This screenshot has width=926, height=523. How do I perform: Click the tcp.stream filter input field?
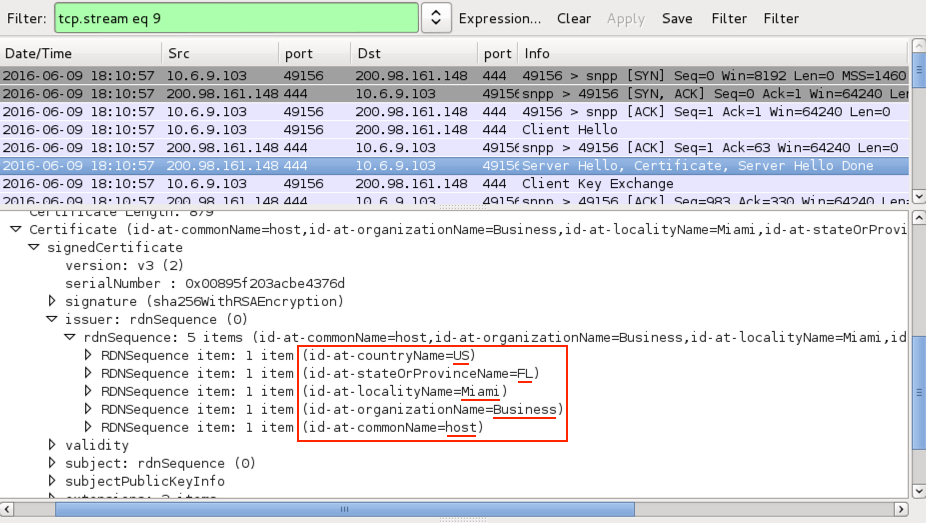tap(235, 18)
